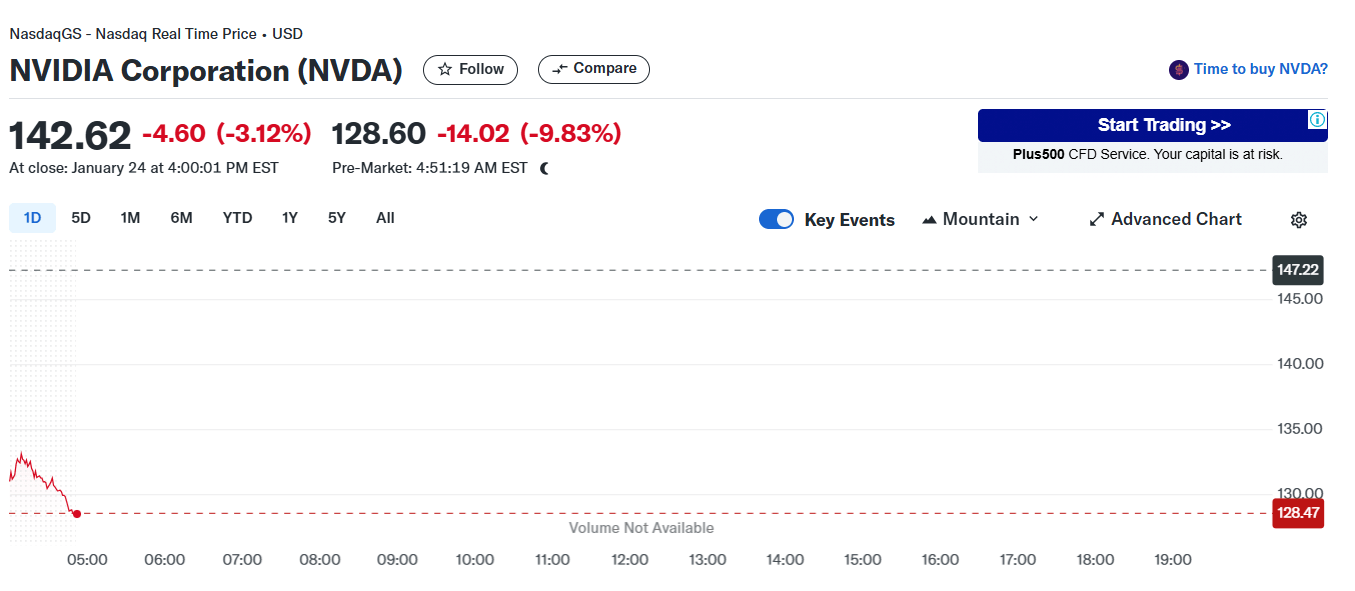Viewport: 1355px width, 591px height.
Task: Choose the 1Y range
Action: [289, 218]
